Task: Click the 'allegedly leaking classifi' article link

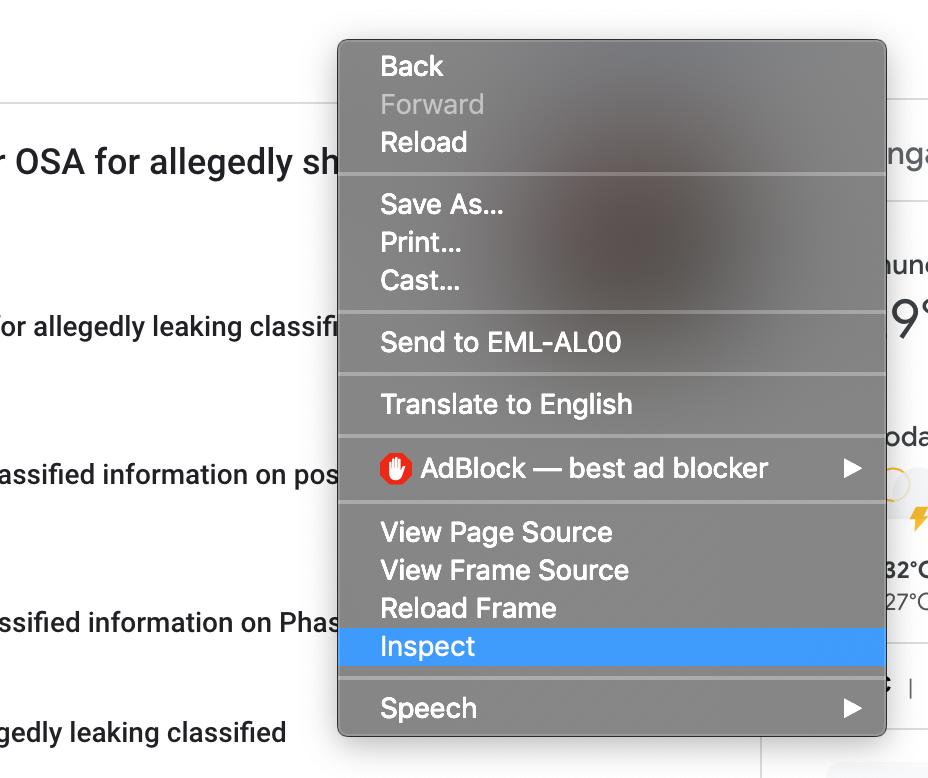Action: click(x=170, y=327)
